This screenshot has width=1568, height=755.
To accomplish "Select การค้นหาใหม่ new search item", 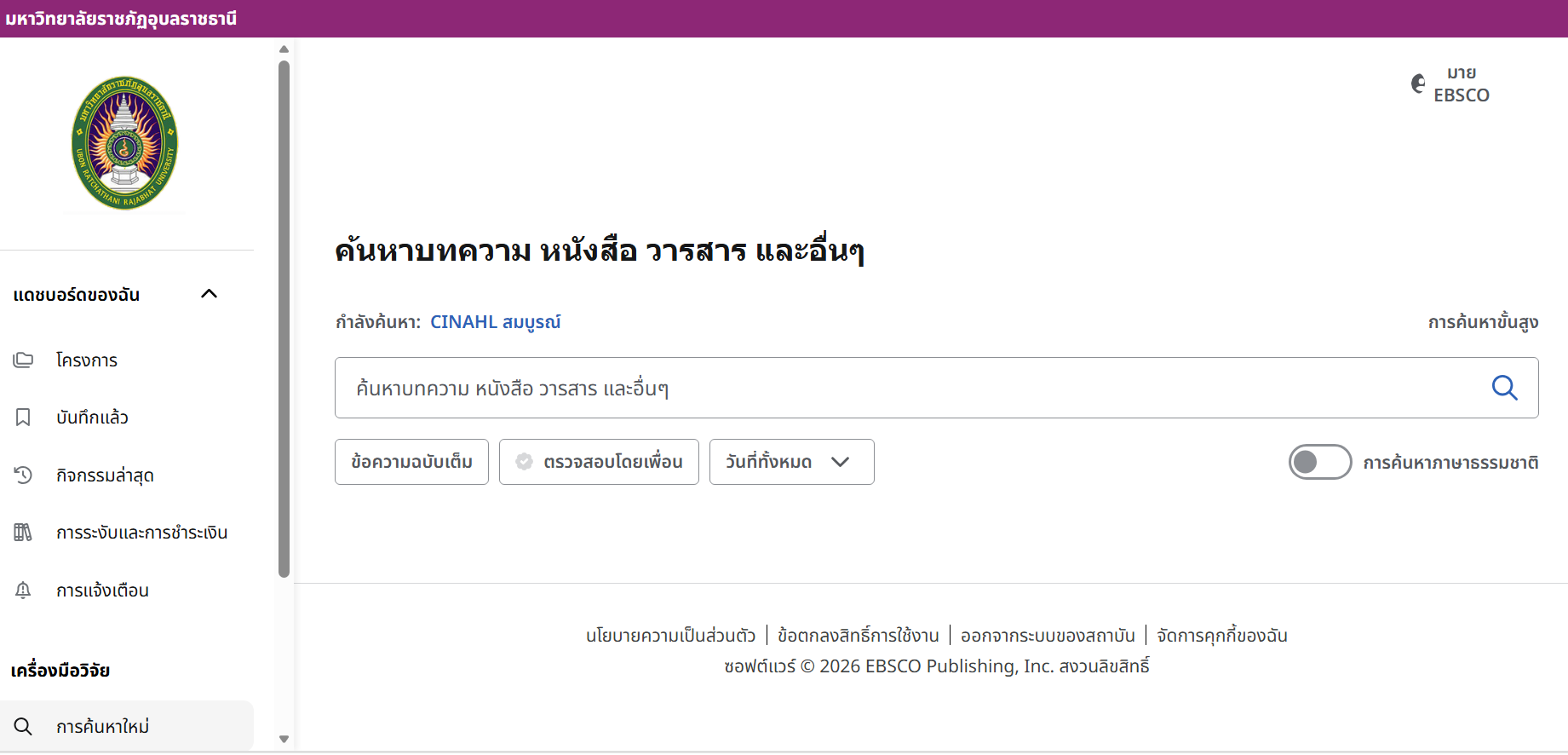I will [127, 726].
